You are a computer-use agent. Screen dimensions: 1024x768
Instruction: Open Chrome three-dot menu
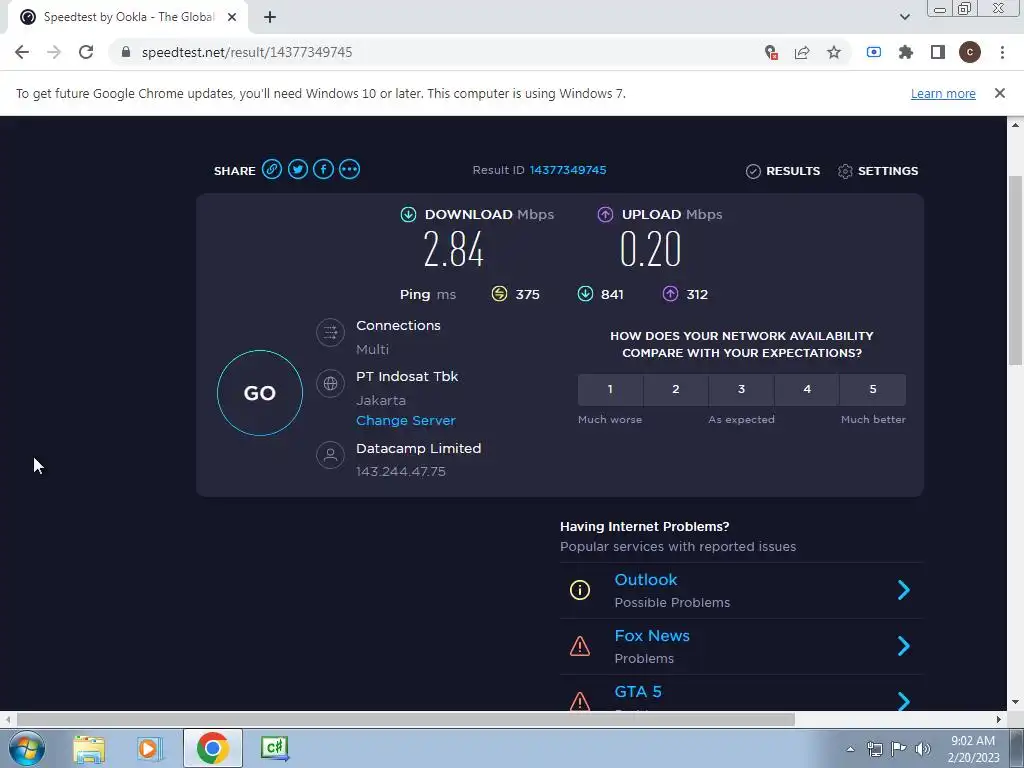[x=1002, y=52]
